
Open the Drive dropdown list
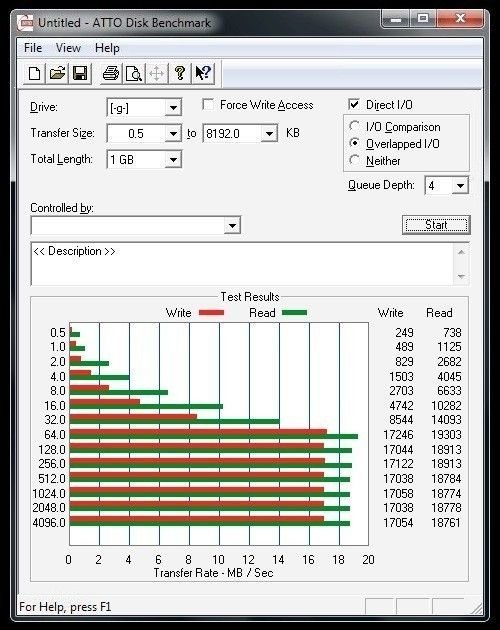173,108
